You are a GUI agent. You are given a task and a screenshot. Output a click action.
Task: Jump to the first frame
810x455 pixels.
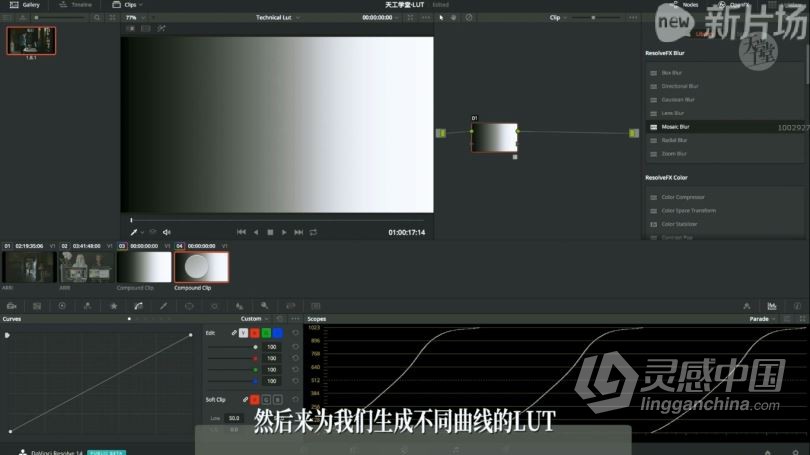[x=241, y=232]
